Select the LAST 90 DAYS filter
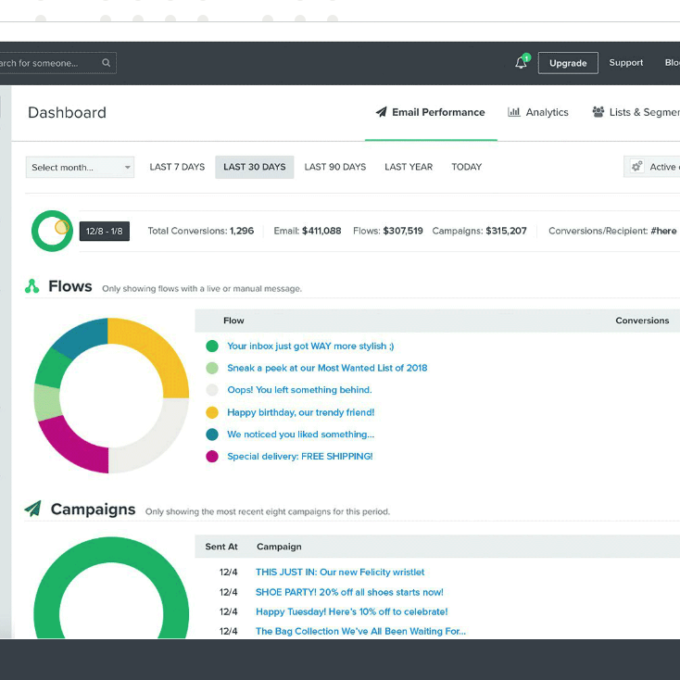Viewport: 680px width, 680px height. [x=335, y=167]
